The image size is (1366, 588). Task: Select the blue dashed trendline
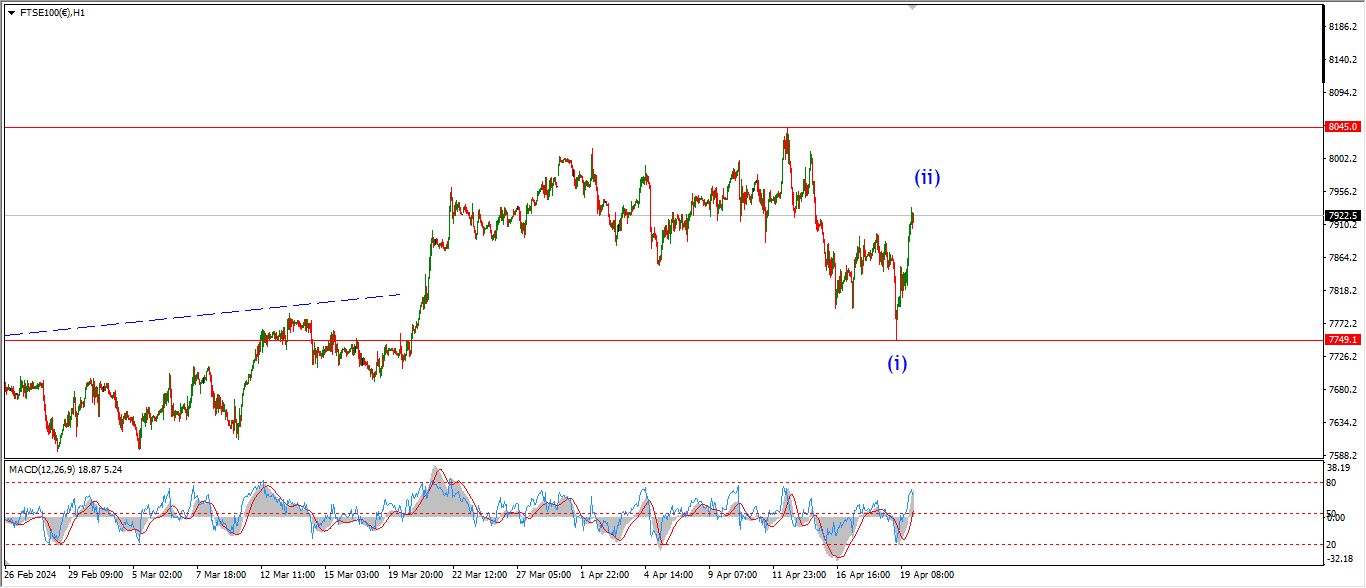200,315
